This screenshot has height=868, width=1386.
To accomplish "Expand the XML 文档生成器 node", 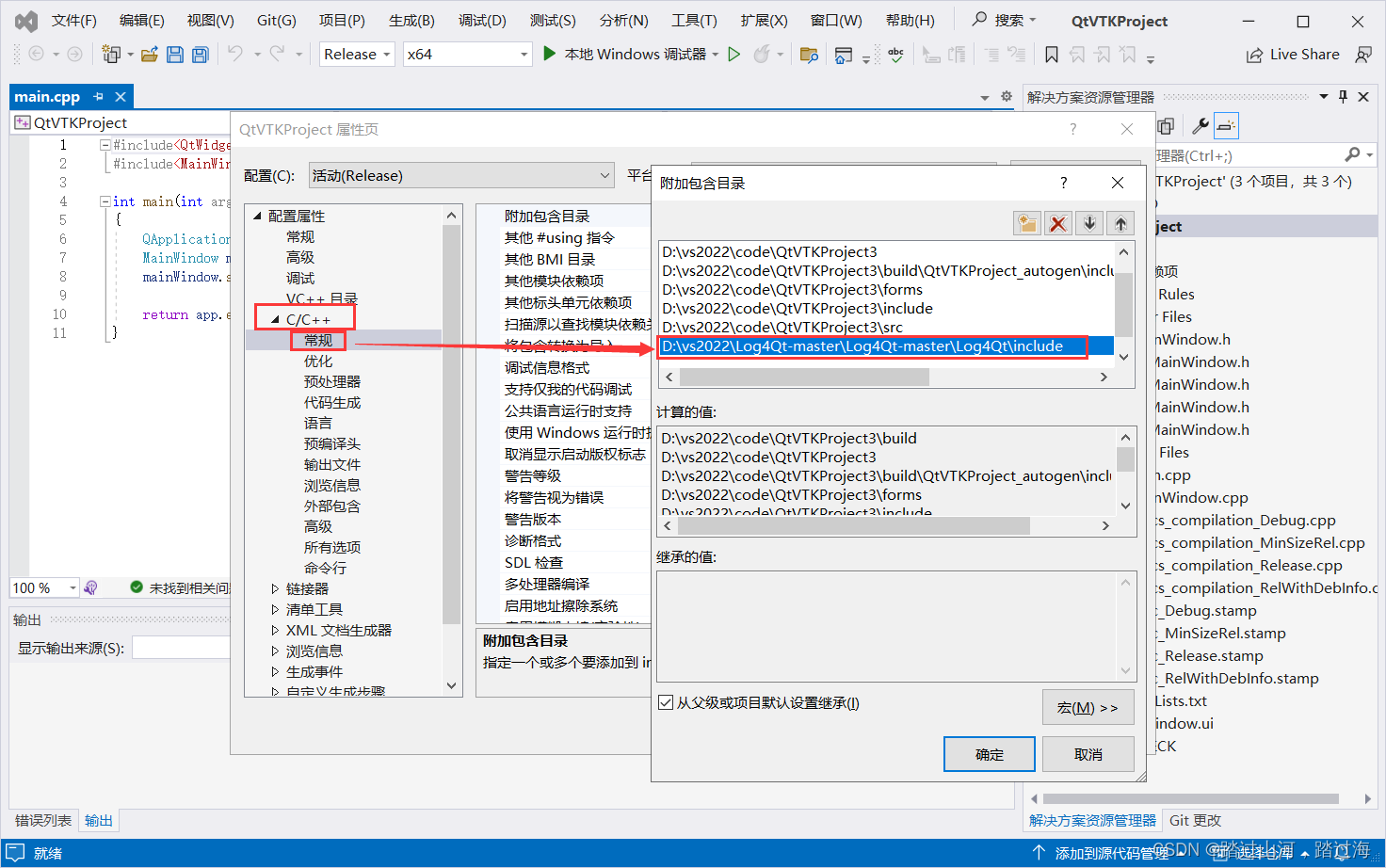I will pos(275,630).
